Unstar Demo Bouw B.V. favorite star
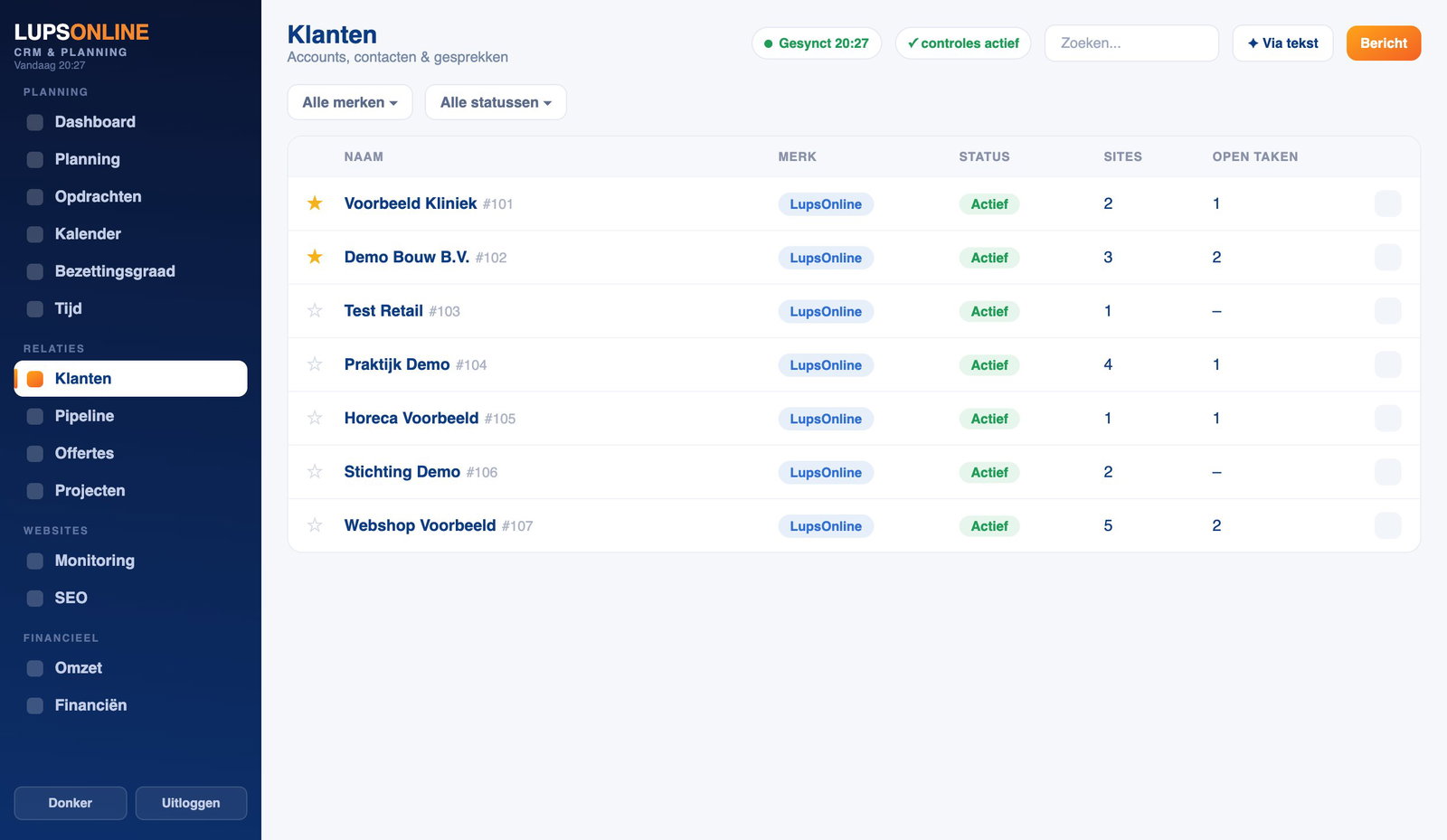 (315, 257)
